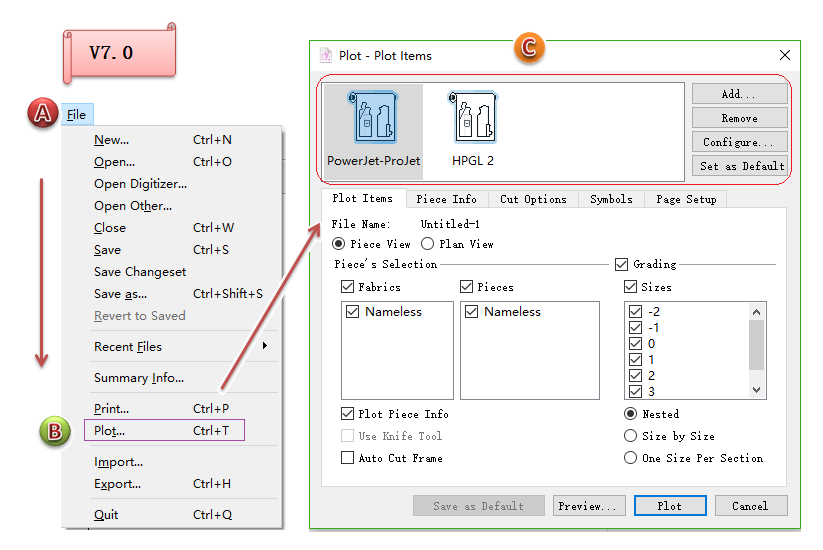This screenshot has height=550, width=823.
Task: Uncheck the Grading checkbox
Action: [x=621, y=265]
